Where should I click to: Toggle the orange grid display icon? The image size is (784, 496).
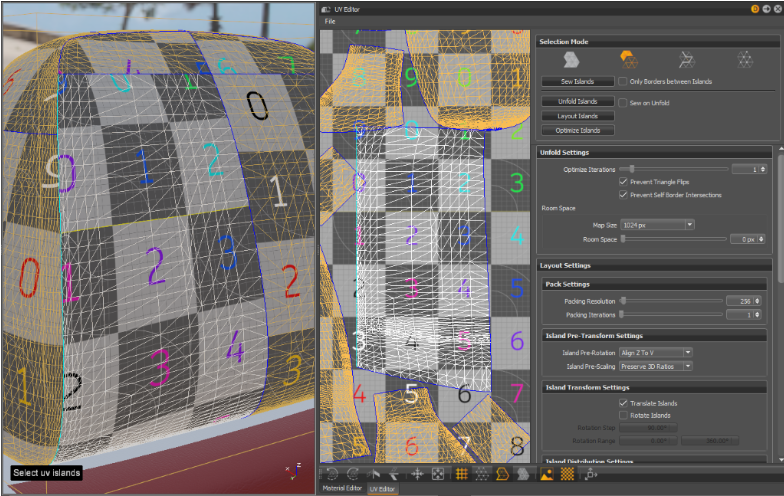[x=462, y=474]
